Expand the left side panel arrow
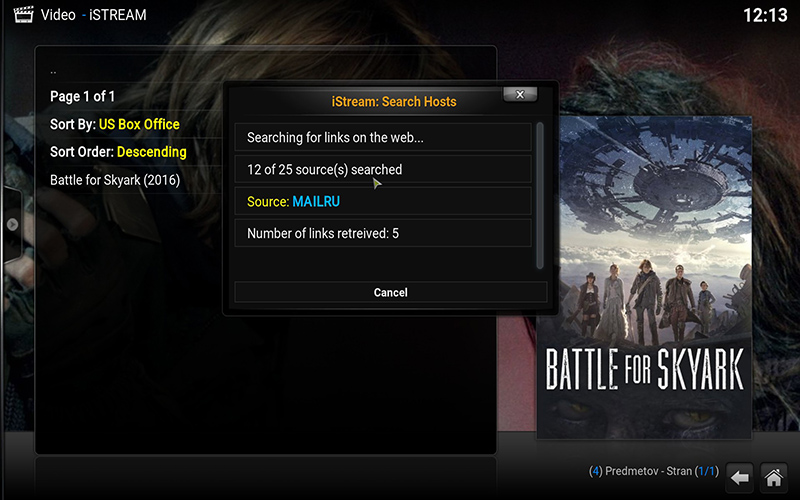This screenshot has width=800, height=500. click(12, 224)
